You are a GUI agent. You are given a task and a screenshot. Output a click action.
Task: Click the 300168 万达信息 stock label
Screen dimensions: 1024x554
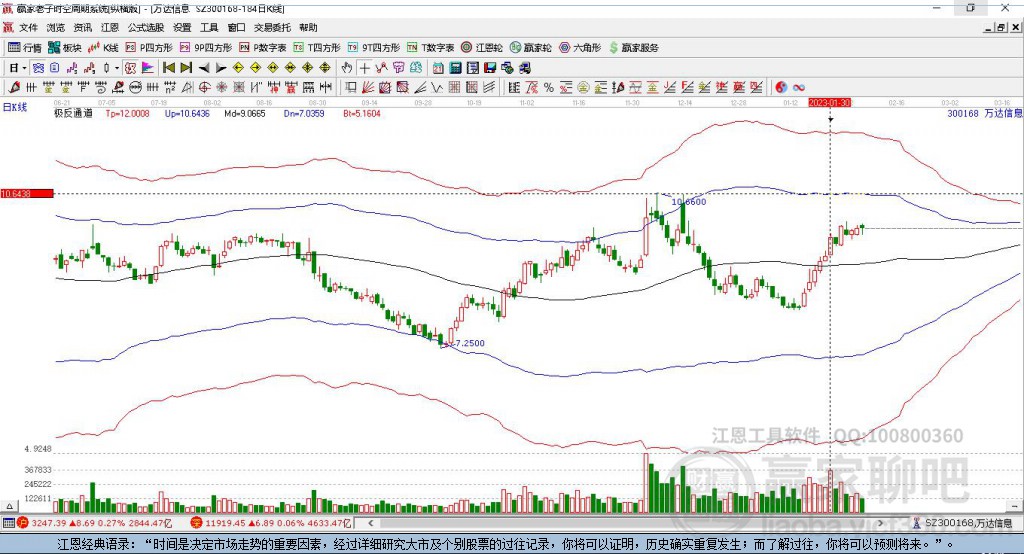click(985, 113)
